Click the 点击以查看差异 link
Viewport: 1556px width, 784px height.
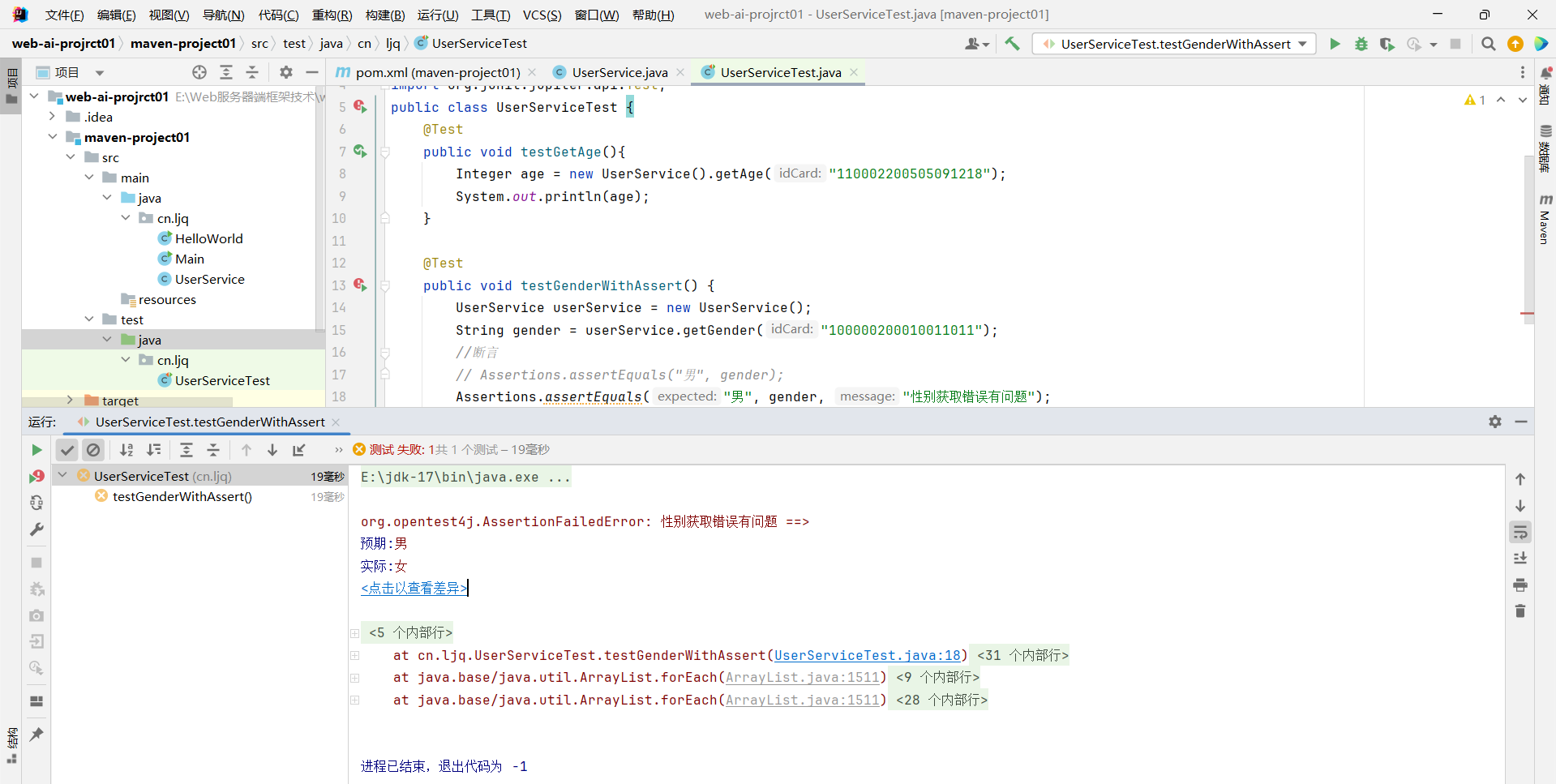[x=414, y=589]
